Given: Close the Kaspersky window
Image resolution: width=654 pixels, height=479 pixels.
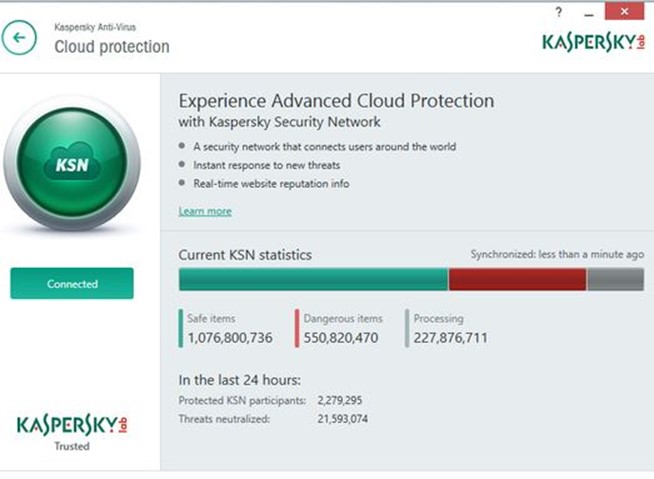Looking at the screenshot, I should (x=624, y=11).
